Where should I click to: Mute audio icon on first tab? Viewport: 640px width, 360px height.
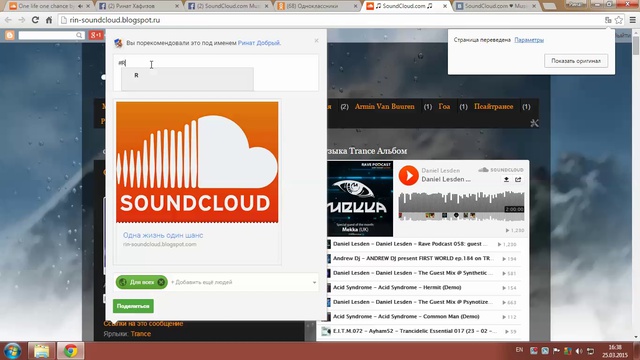click(80, 6)
